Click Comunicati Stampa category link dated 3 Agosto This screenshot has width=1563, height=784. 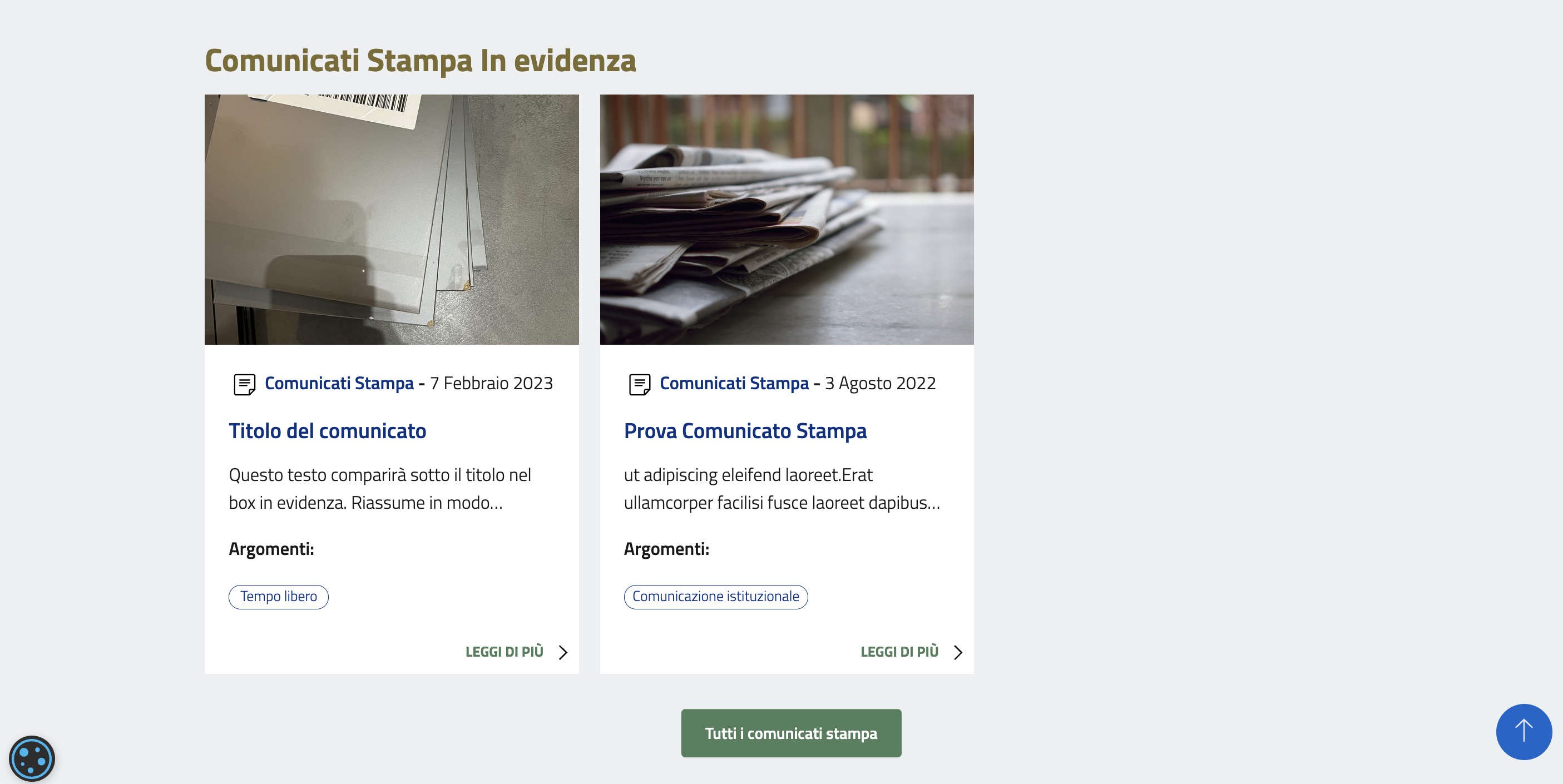734,383
